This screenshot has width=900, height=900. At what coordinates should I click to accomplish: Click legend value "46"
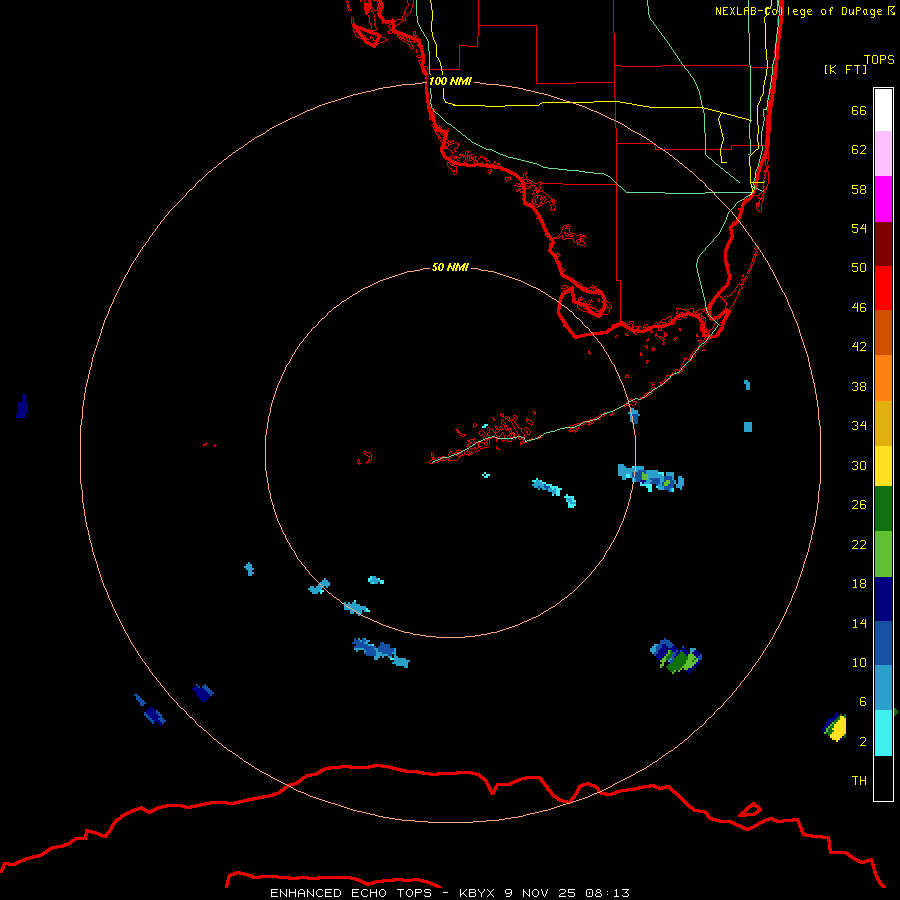[x=859, y=308]
